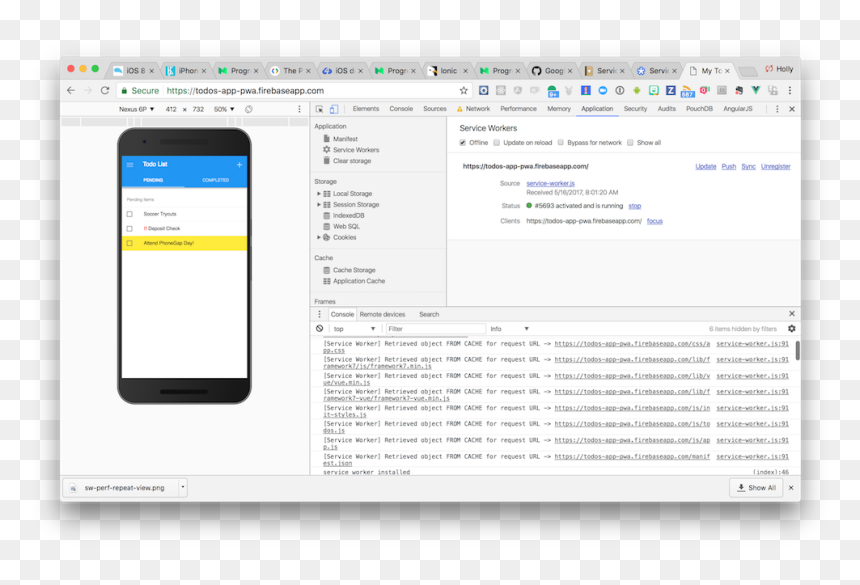Add a todo with the plus icon
Screen dimensions: 860x585
(239, 164)
